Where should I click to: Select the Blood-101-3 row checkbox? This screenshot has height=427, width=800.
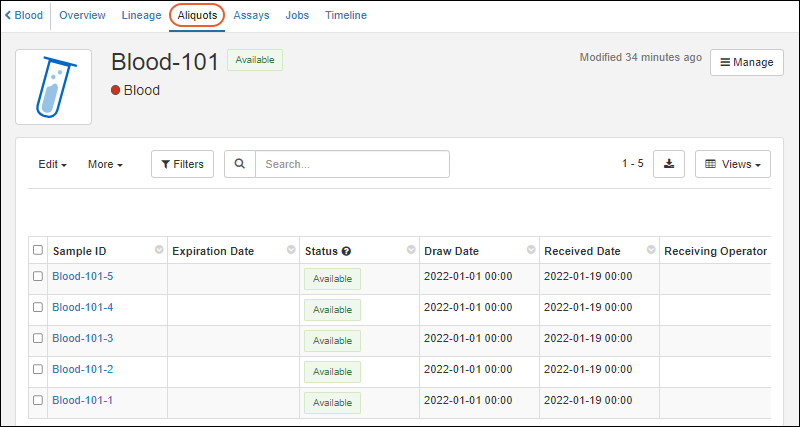pos(38,339)
